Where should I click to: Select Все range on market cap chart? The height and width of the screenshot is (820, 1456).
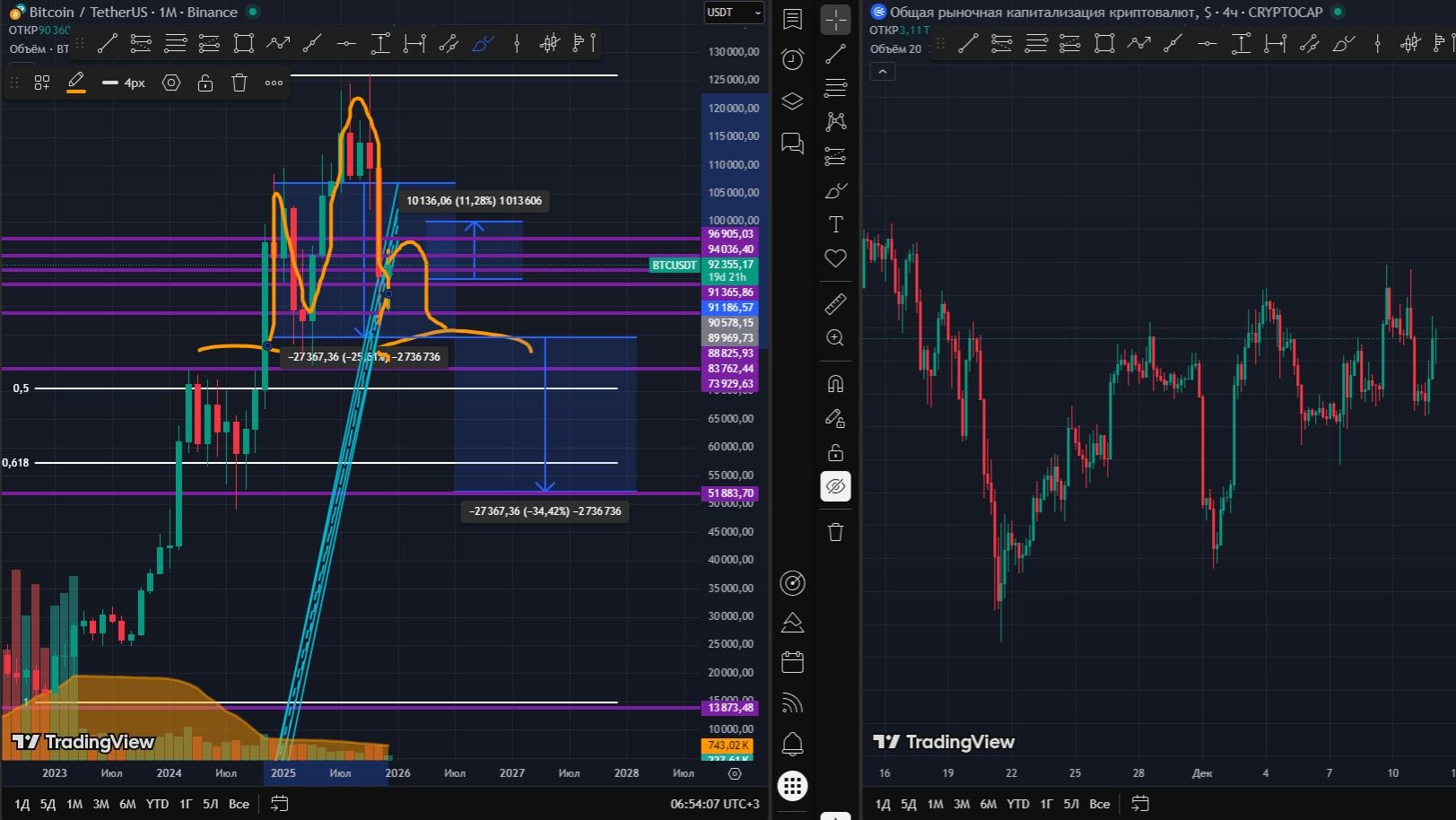click(1099, 804)
